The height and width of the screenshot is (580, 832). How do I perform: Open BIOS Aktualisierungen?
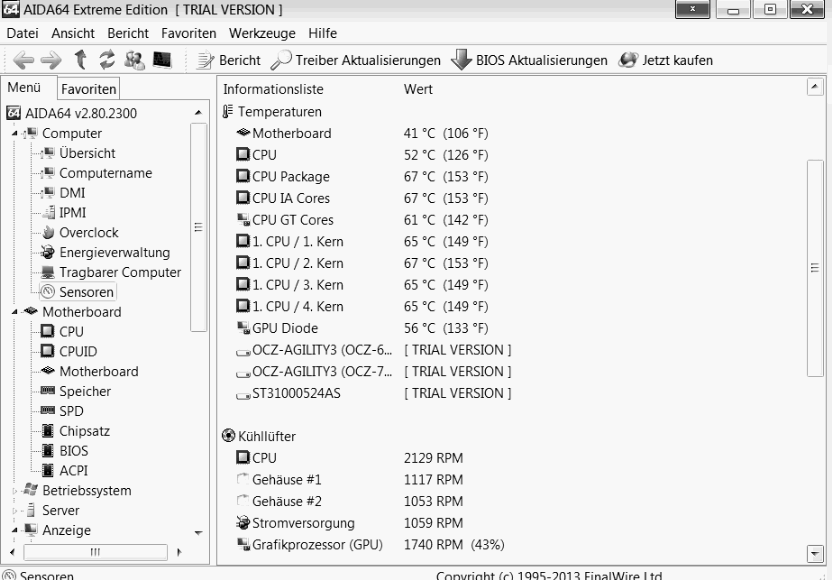click(x=529, y=60)
